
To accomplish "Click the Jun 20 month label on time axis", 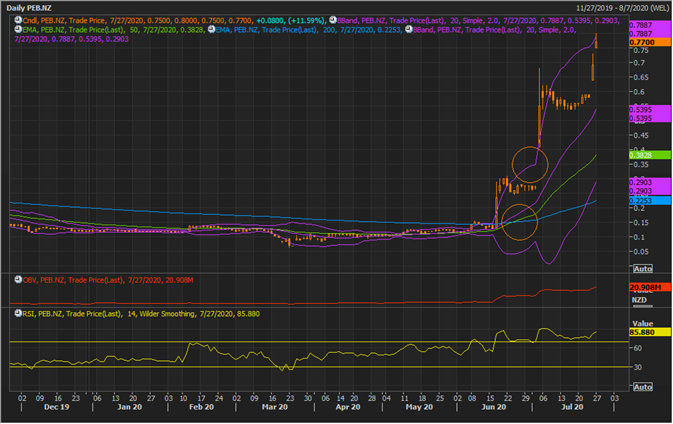I will coord(494,407).
